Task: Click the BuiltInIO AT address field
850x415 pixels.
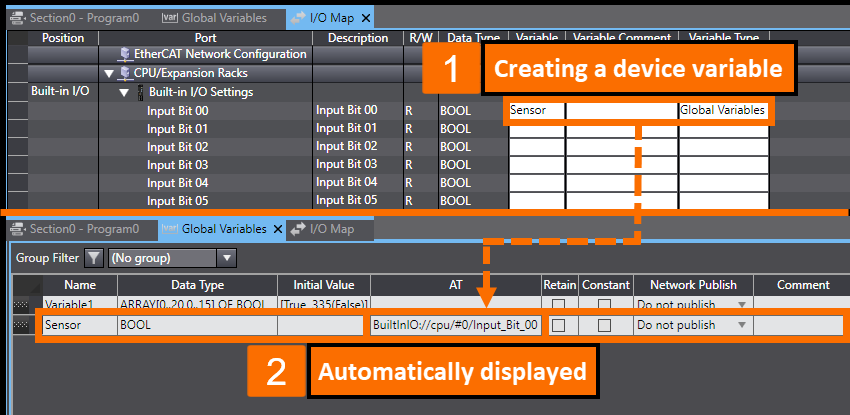Action: point(456,325)
